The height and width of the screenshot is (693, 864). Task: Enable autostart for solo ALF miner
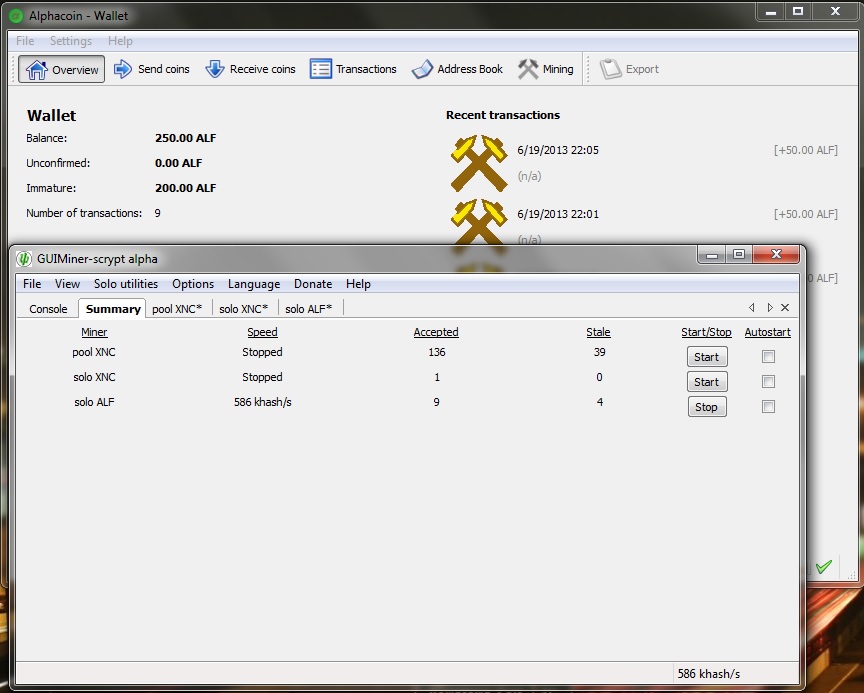768,407
